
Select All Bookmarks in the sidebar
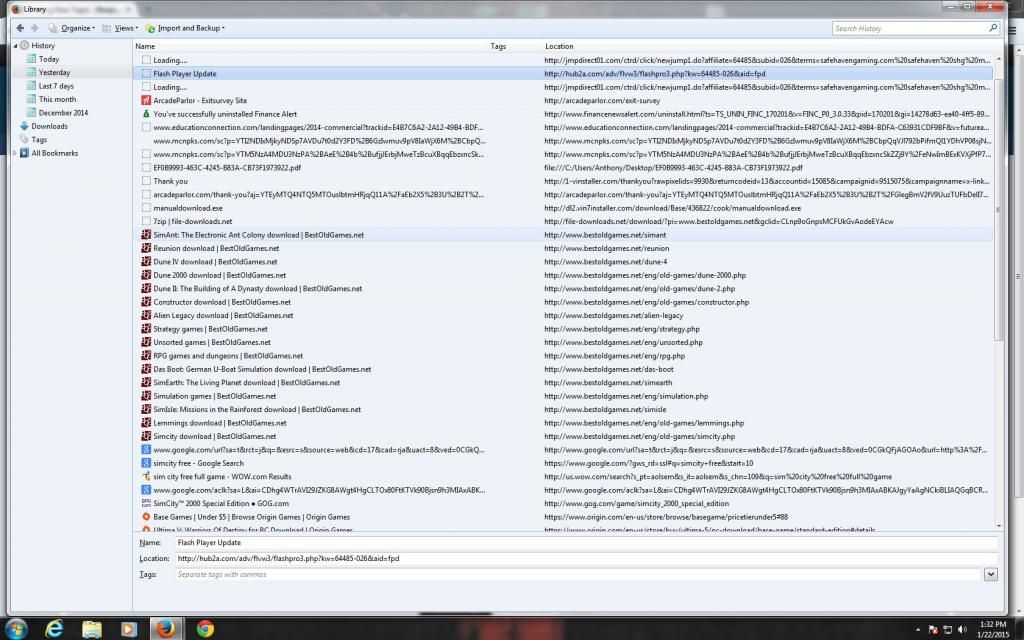55,153
